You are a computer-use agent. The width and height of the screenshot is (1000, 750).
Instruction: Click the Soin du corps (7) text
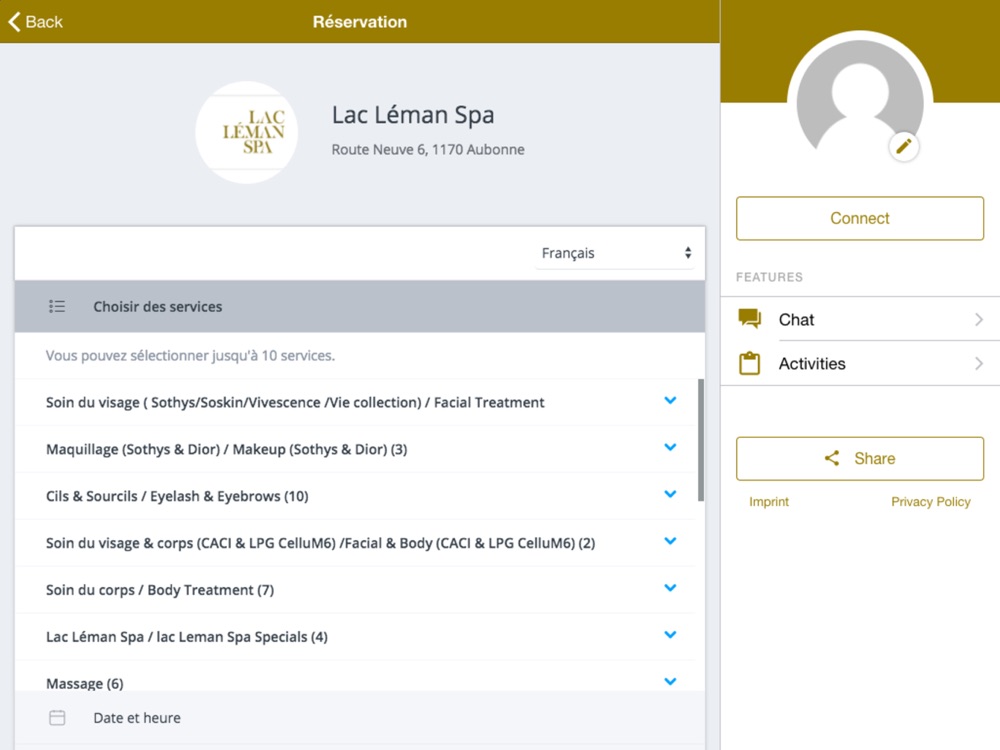(x=159, y=590)
